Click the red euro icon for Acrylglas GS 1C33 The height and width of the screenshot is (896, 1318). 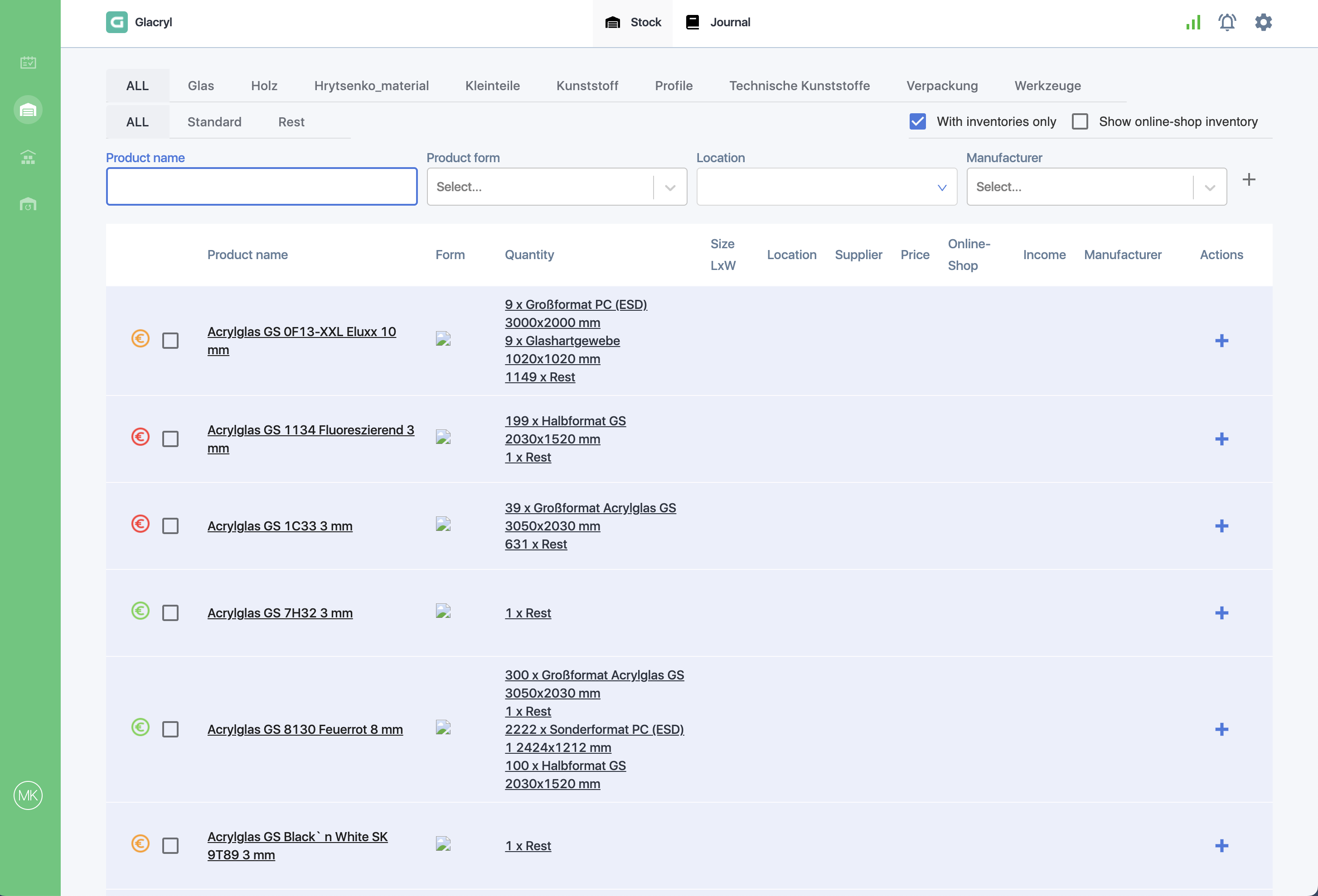click(x=140, y=524)
